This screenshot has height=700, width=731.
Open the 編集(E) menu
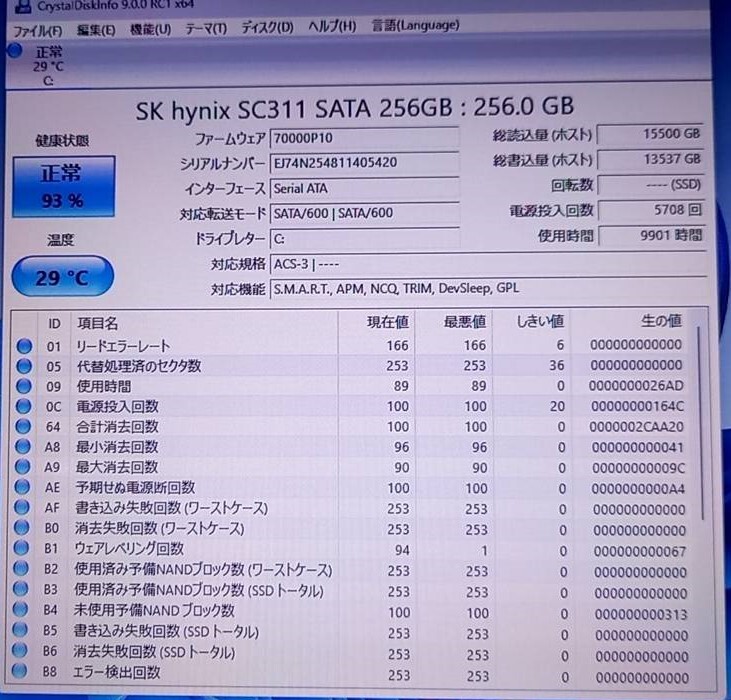tap(96, 30)
